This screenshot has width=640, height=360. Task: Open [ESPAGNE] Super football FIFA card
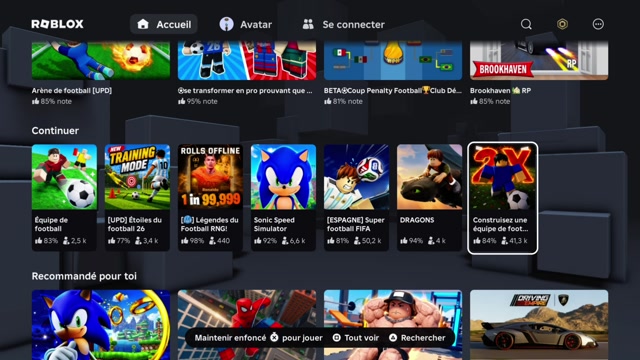point(357,197)
